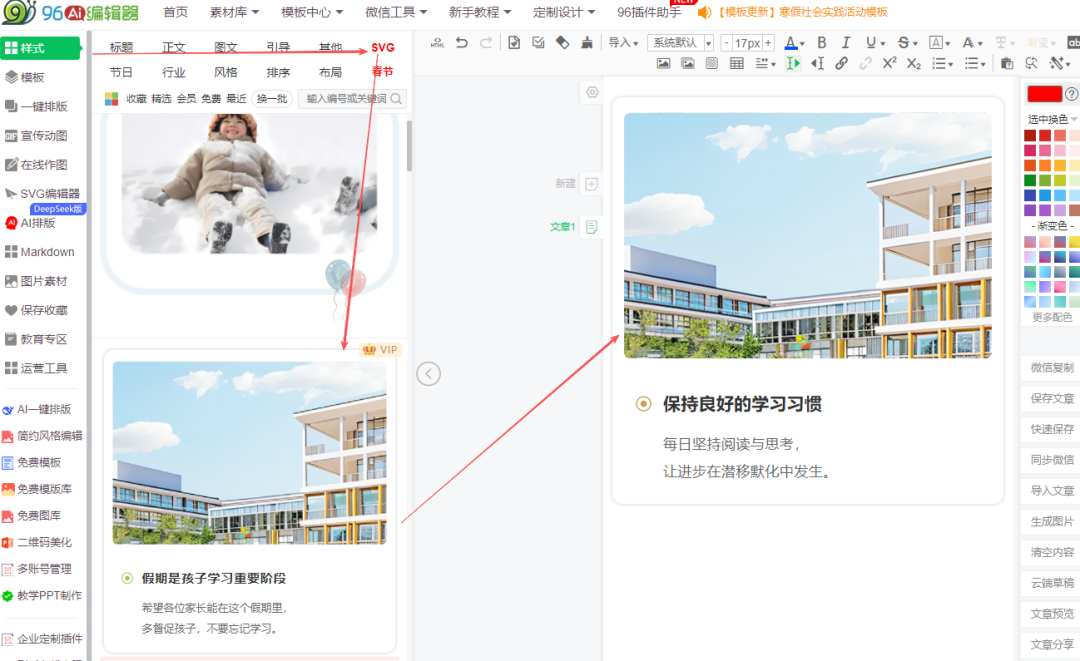Select the HTML source view icon
Image resolution: width=1080 pixels, height=661 pixels.
tap(438, 42)
